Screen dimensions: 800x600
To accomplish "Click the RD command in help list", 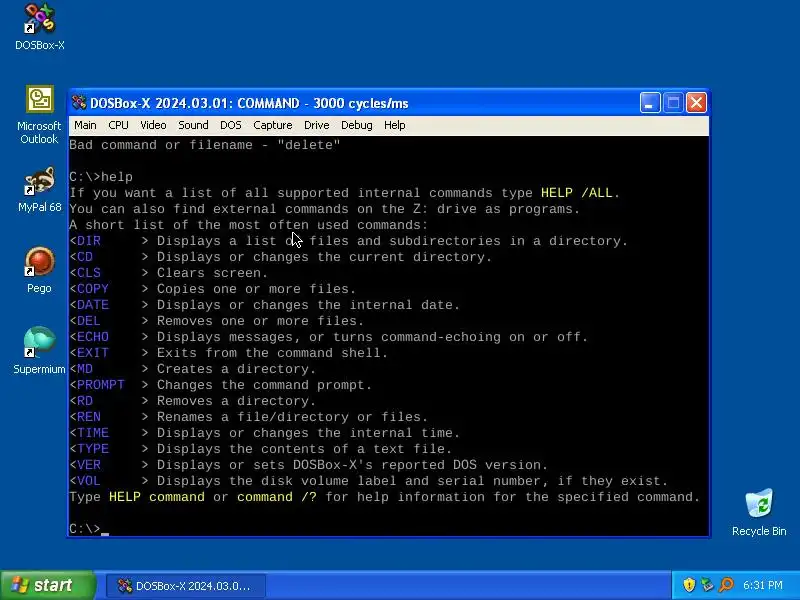I will tap(85, 401).
